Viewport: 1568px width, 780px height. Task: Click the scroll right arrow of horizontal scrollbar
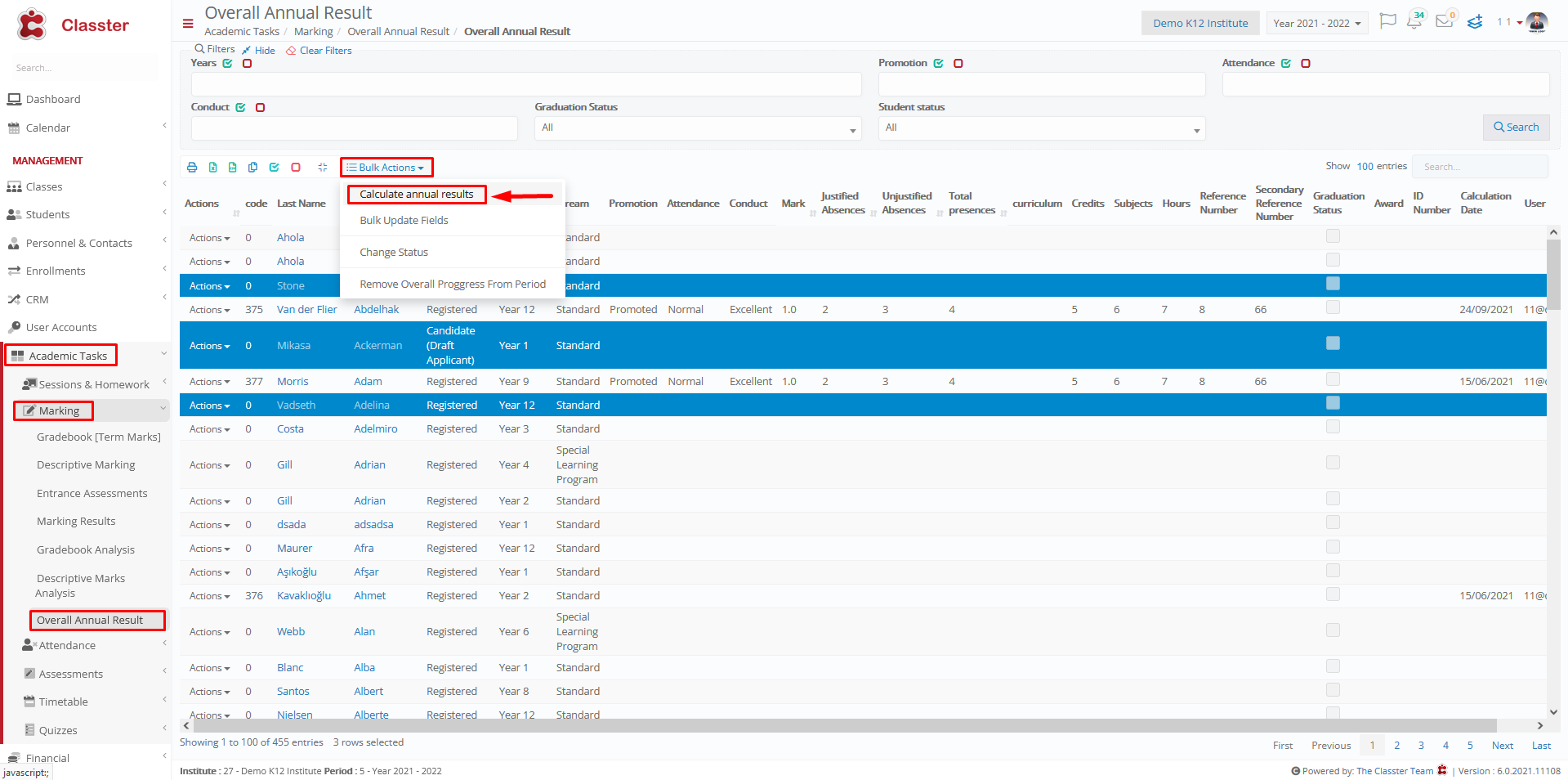pyautogui.click(x=1540, y=725)
